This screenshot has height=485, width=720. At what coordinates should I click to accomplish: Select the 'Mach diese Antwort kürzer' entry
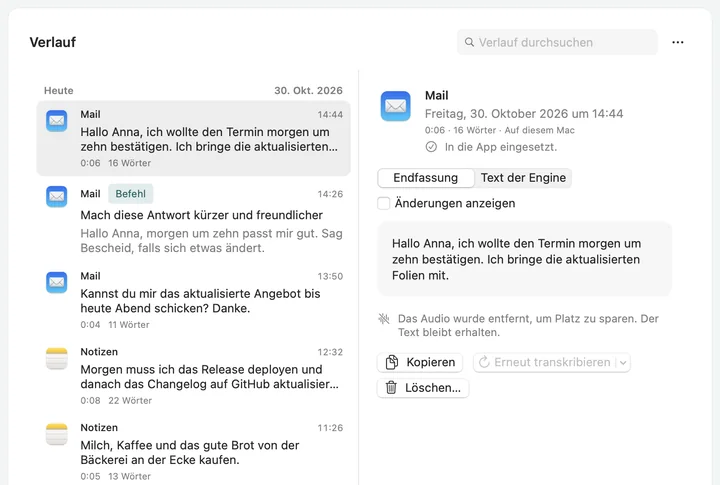(193, 220)
